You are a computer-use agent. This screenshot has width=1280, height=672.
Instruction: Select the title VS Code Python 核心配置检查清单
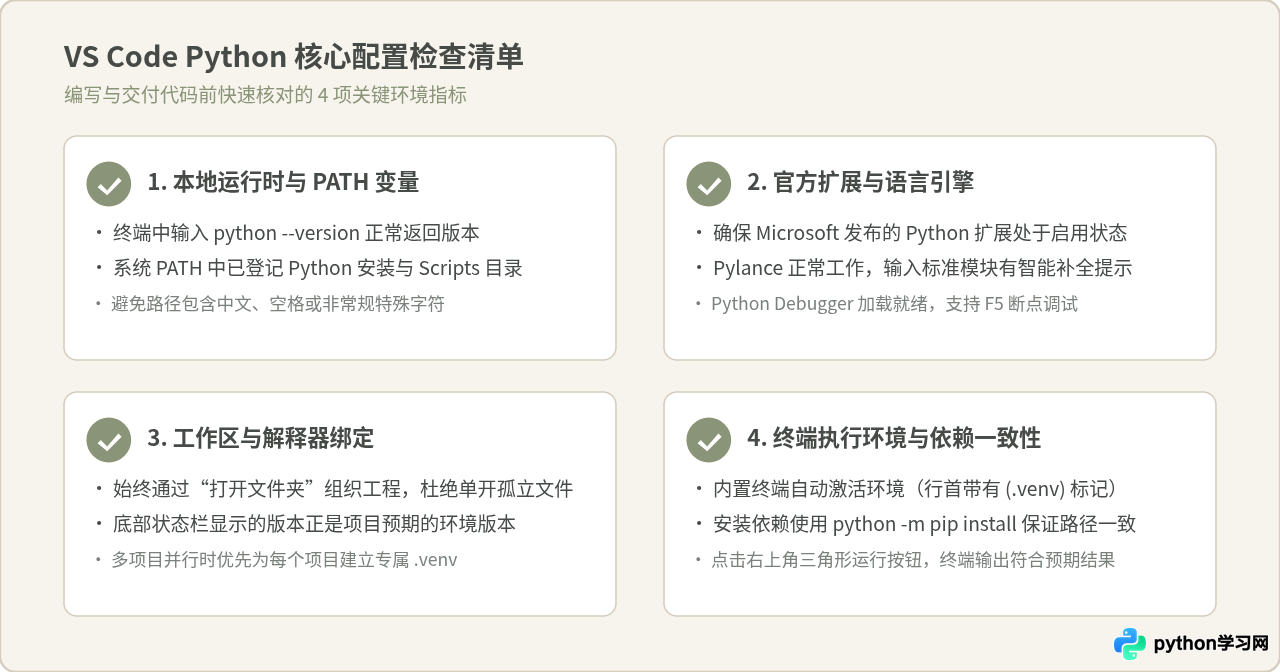(294, 57)
